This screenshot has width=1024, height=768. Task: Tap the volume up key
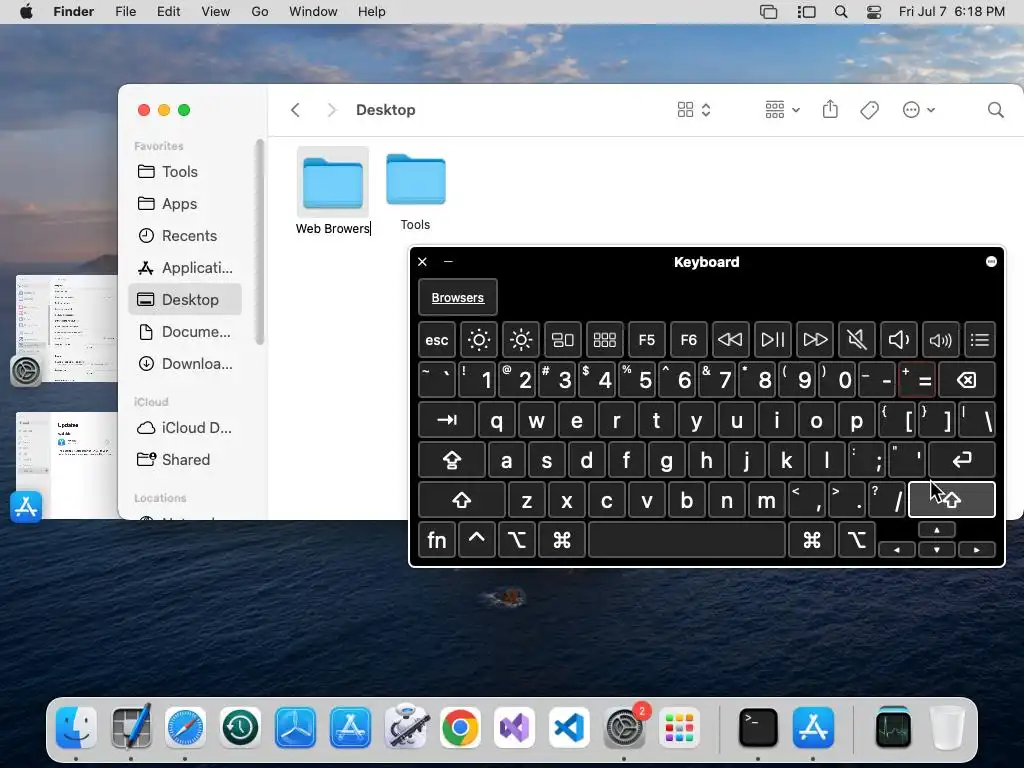[940, 340]
